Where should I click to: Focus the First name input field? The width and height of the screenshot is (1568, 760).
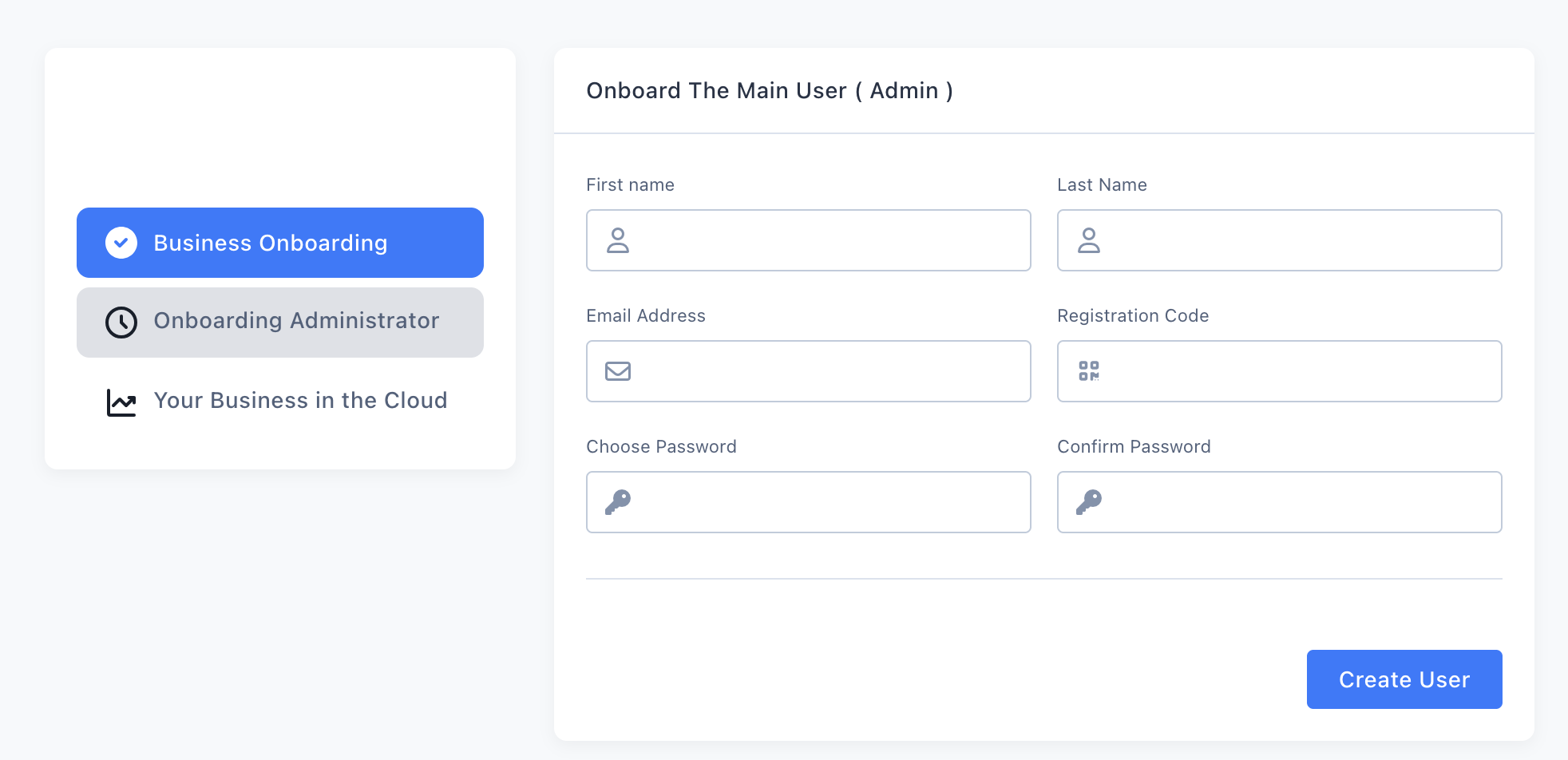click(808, 240)
